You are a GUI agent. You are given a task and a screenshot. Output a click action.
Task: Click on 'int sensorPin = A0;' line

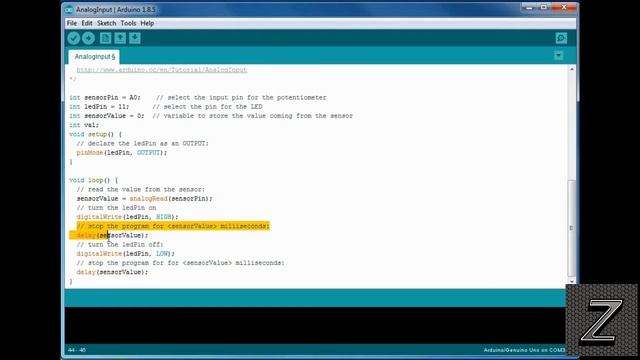tap(105, 98)
